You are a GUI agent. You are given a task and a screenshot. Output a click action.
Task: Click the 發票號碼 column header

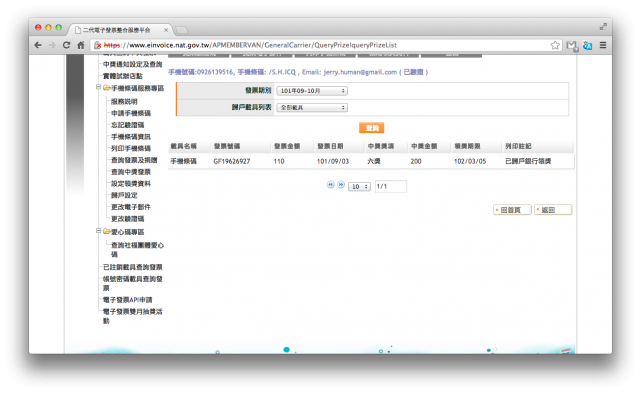(227, 146)
